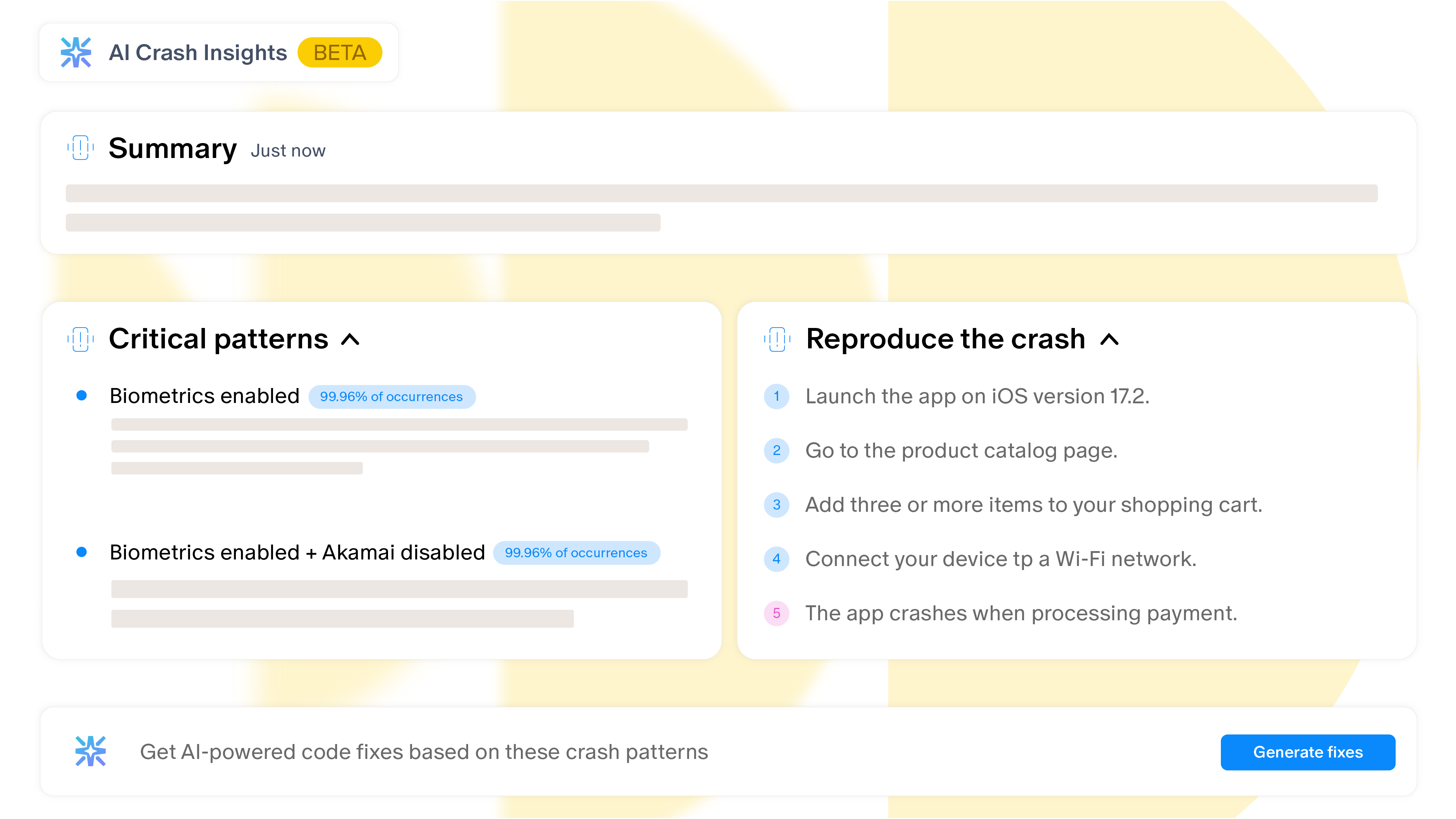1456x819 pixels.
Task: Click the BETA badge
Action: (x=340, y=52)
